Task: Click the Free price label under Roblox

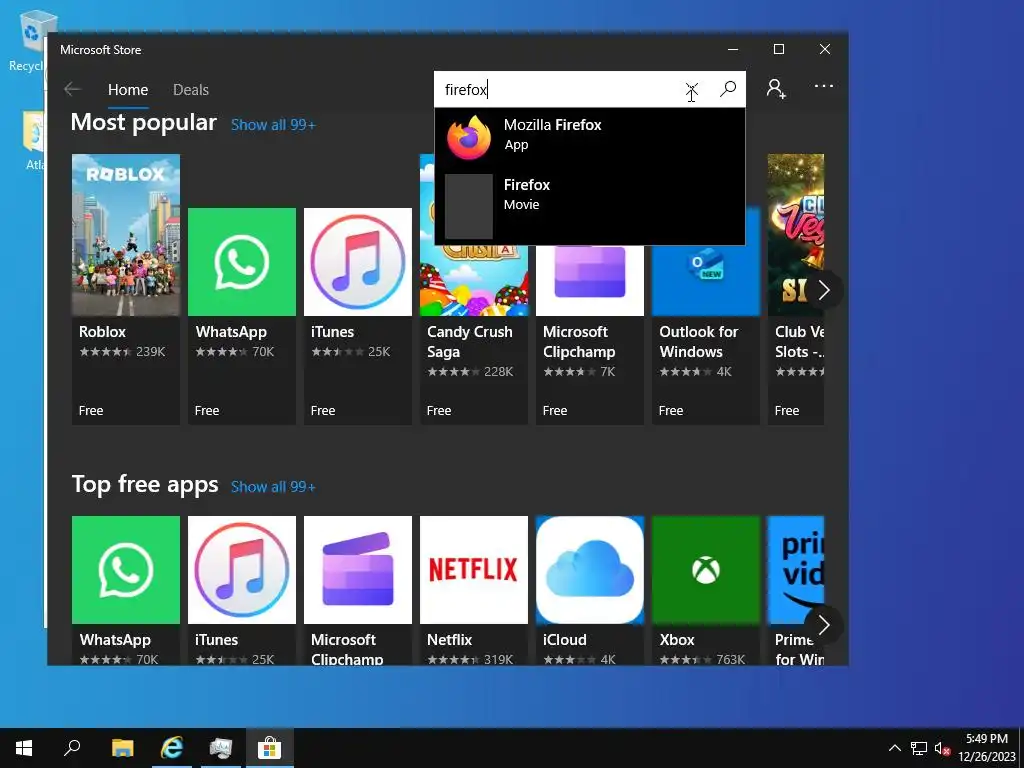Action: click(91, 411)
